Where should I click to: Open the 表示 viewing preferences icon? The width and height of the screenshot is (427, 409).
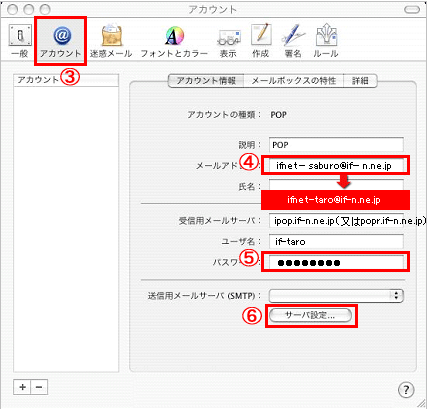tap(229, 41)
